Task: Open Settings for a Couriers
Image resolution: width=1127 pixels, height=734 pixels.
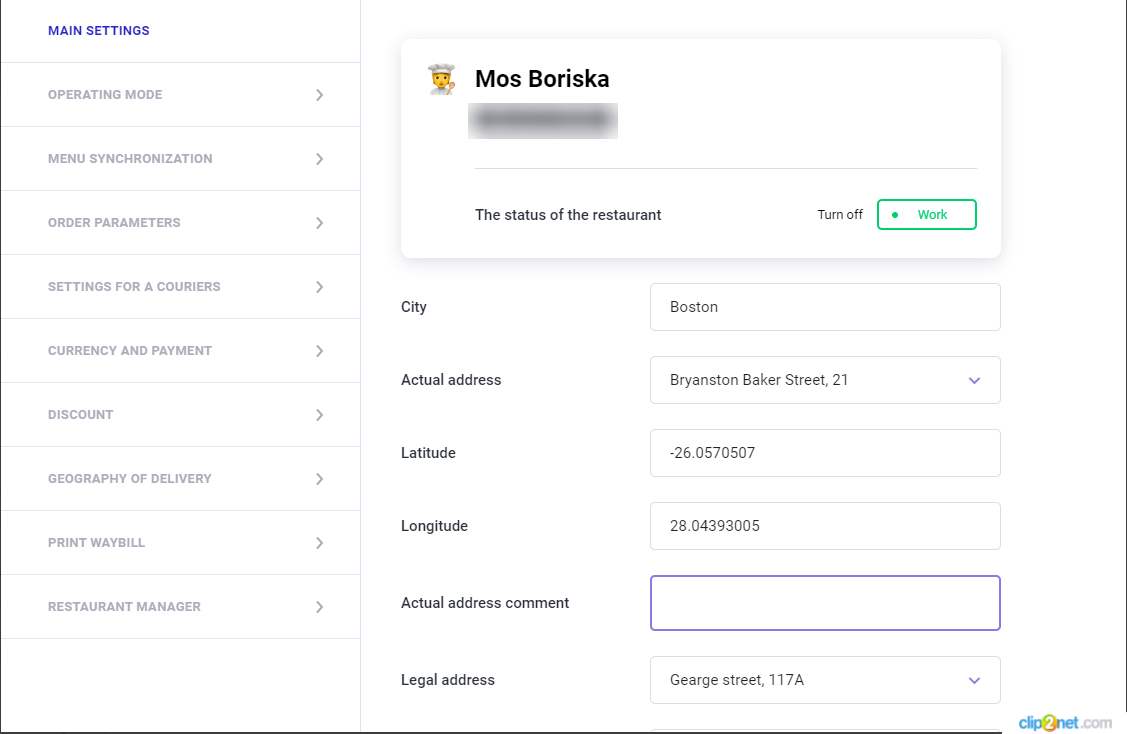Action: click(x=180, y=287)
